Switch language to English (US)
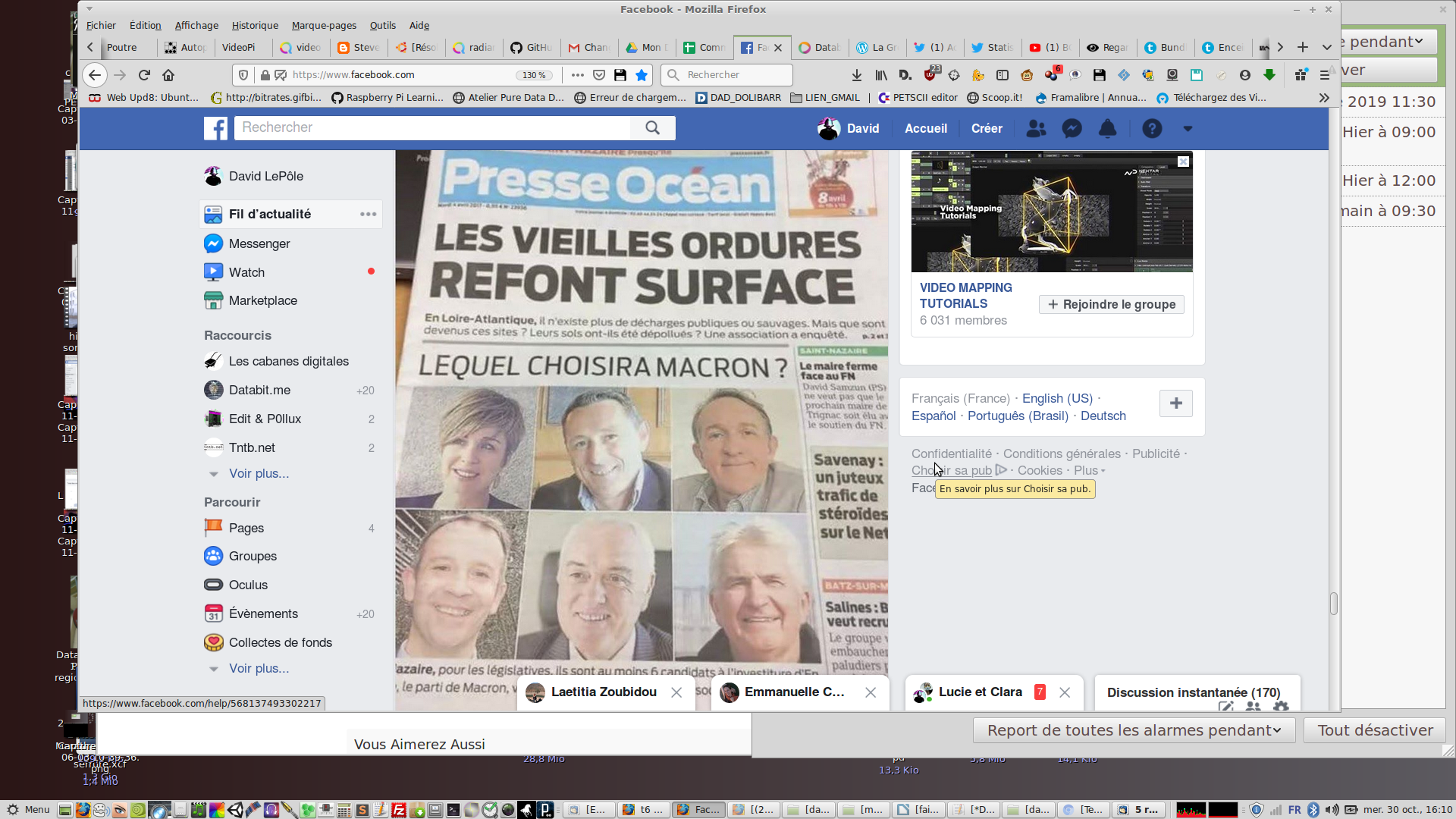The width and height of the screenshot is (1456, 819). point(1057,399)
